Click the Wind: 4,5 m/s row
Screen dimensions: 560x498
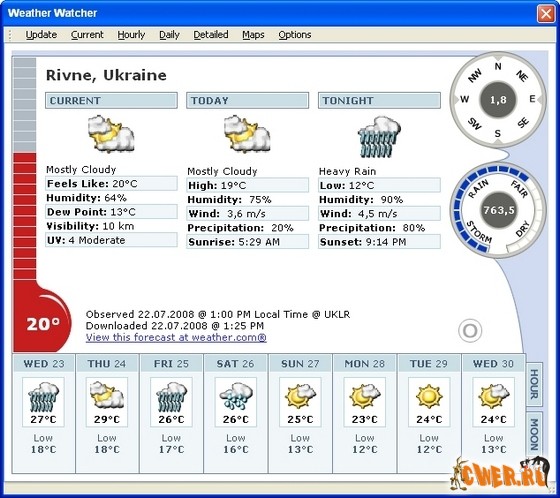379,214
